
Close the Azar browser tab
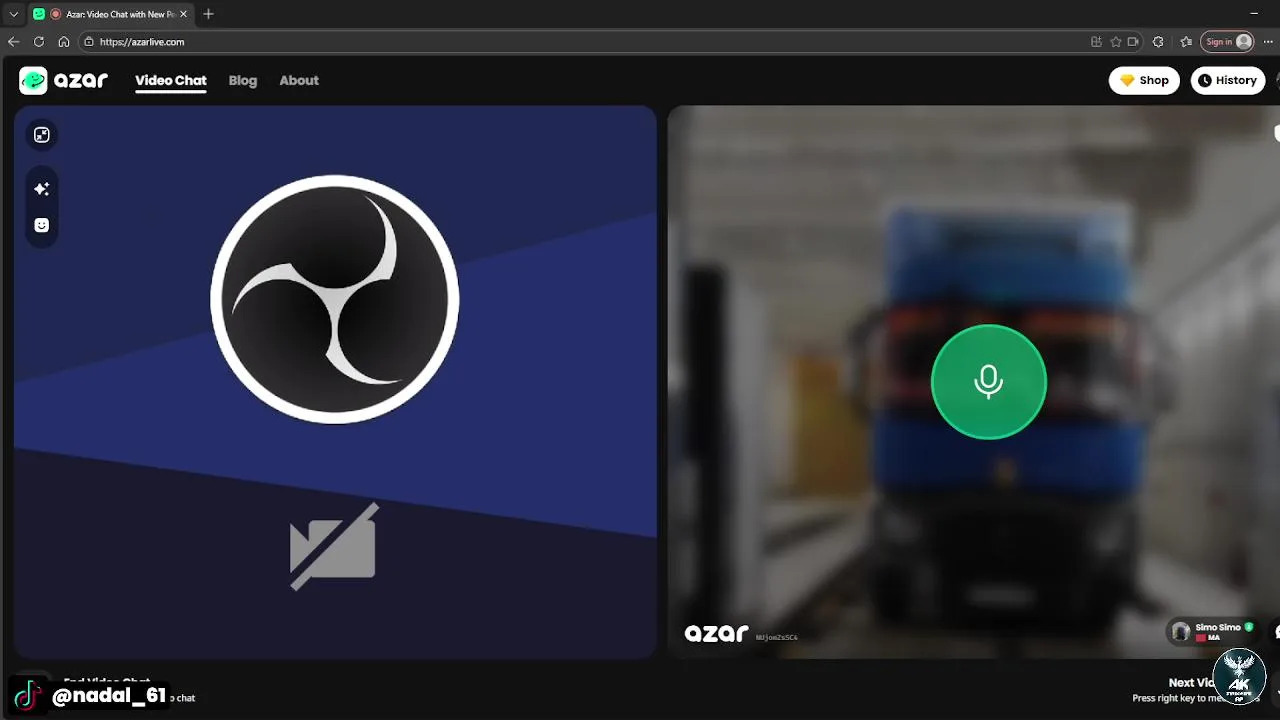click(183, 14)
